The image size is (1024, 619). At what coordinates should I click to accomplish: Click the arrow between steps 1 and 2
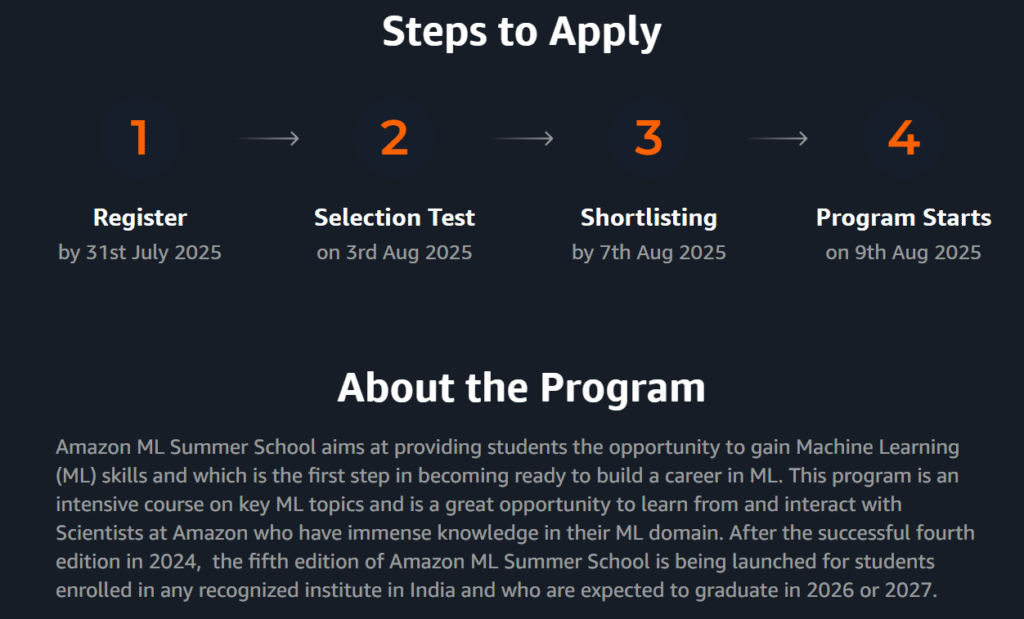click(x=269, y=139)
